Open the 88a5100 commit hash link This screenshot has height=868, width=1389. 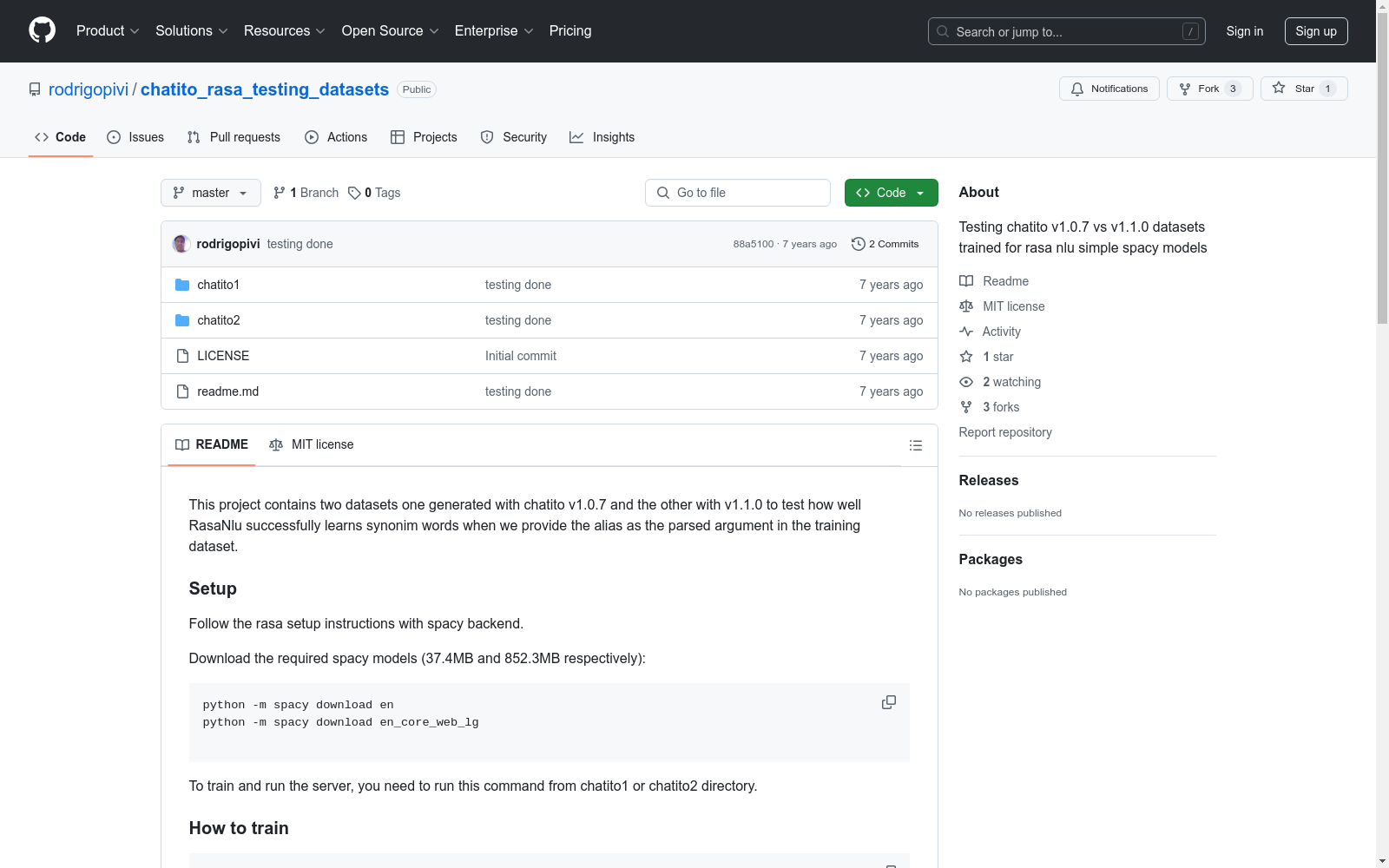[x=754, y=244]
